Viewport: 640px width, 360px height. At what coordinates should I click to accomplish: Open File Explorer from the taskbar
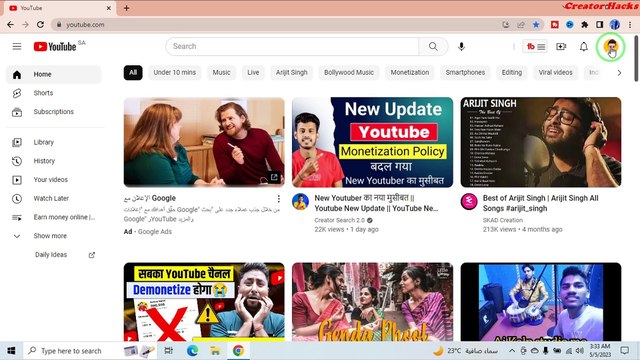click(215, 351)
